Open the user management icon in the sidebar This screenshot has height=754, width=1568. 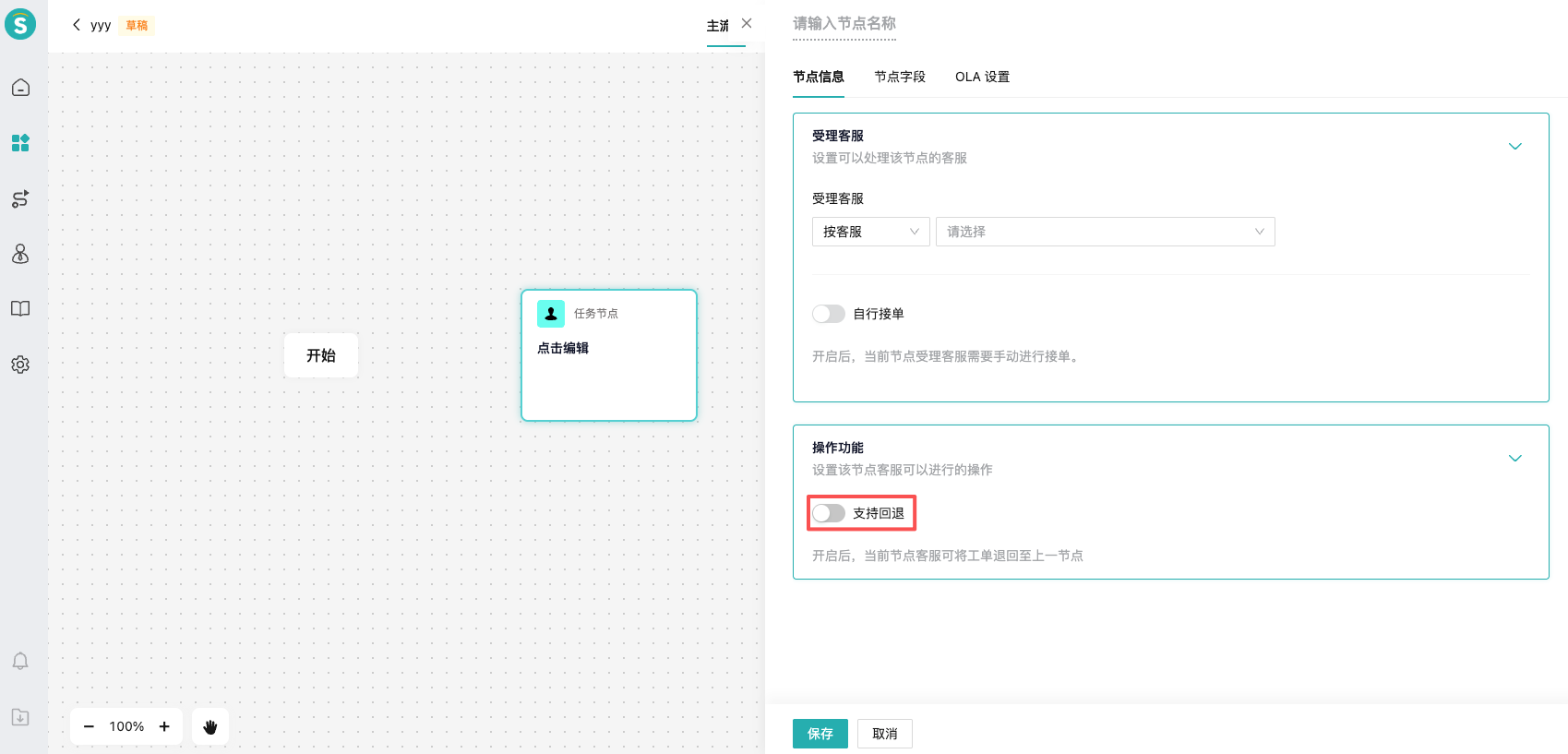20,254
